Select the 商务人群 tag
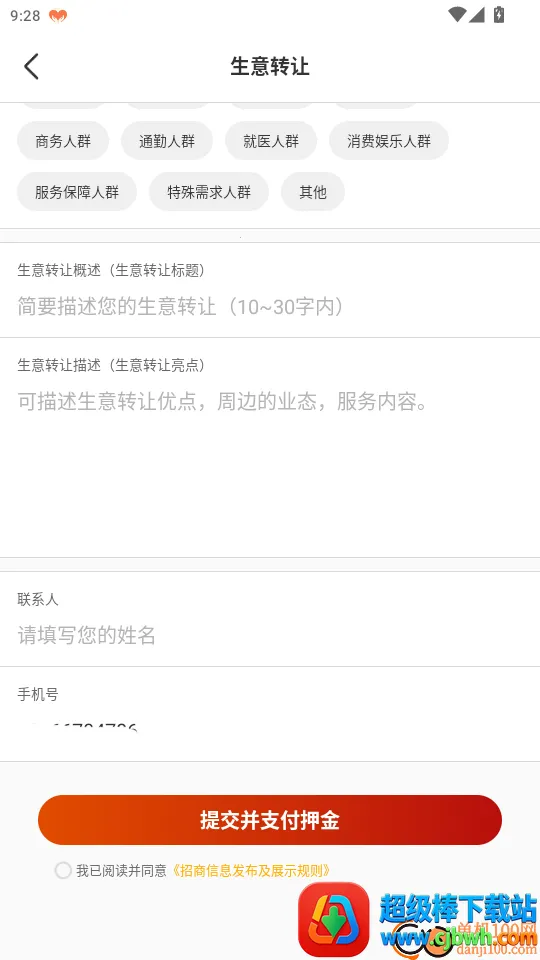This screenshot has width=540, height=960. (x=63, y=141)
